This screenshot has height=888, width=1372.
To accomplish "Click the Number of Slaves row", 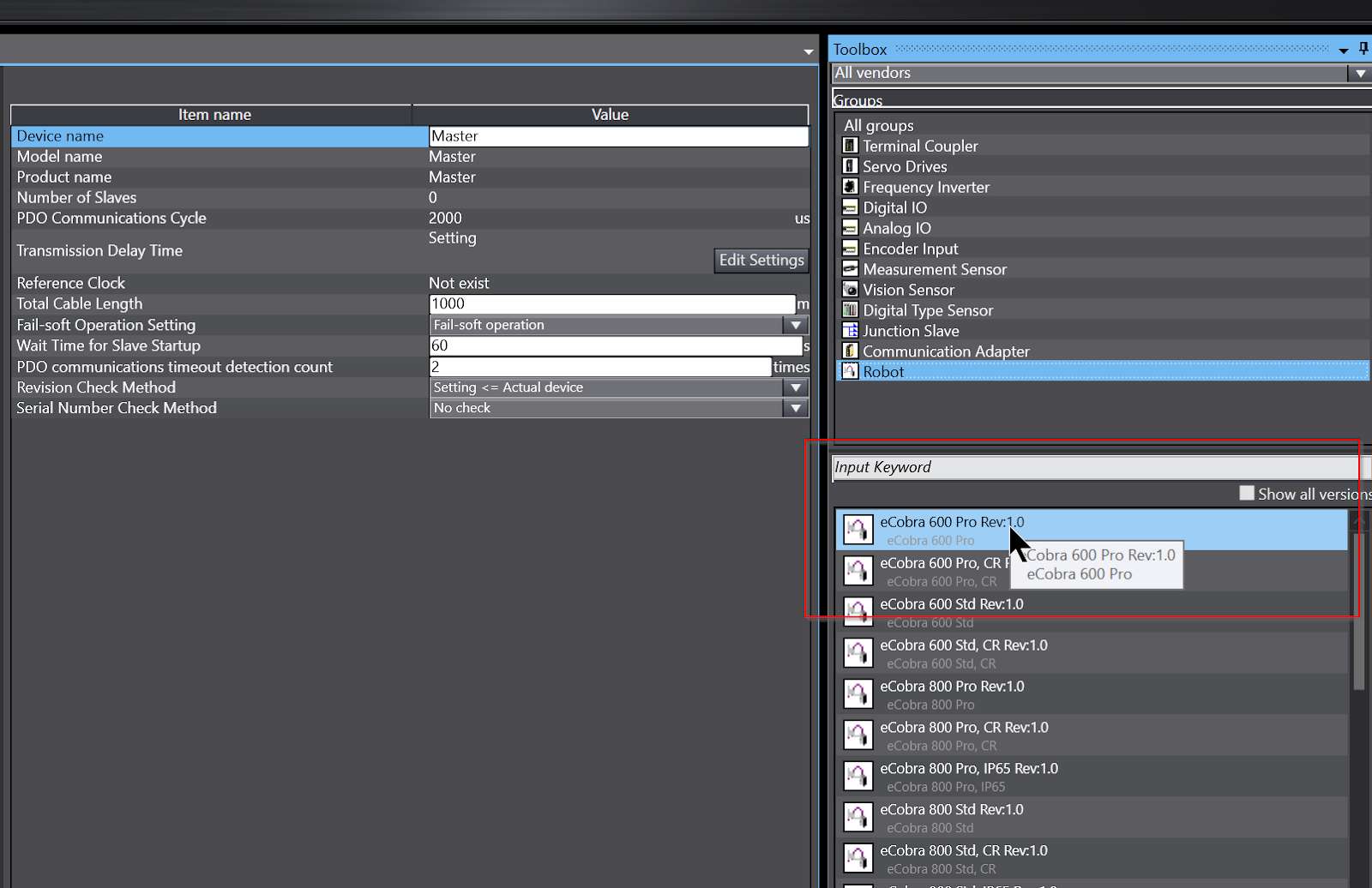I will pyautogui.click(x=410, y=198).
